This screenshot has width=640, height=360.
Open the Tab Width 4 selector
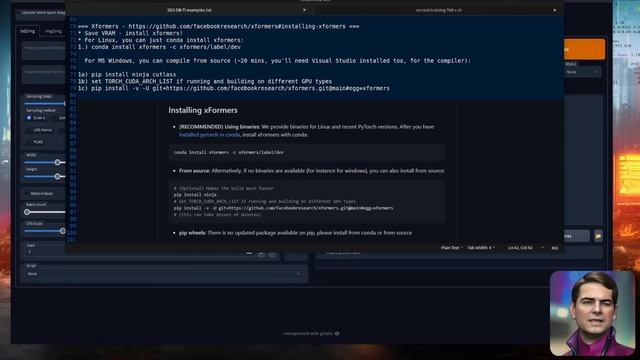481,248
